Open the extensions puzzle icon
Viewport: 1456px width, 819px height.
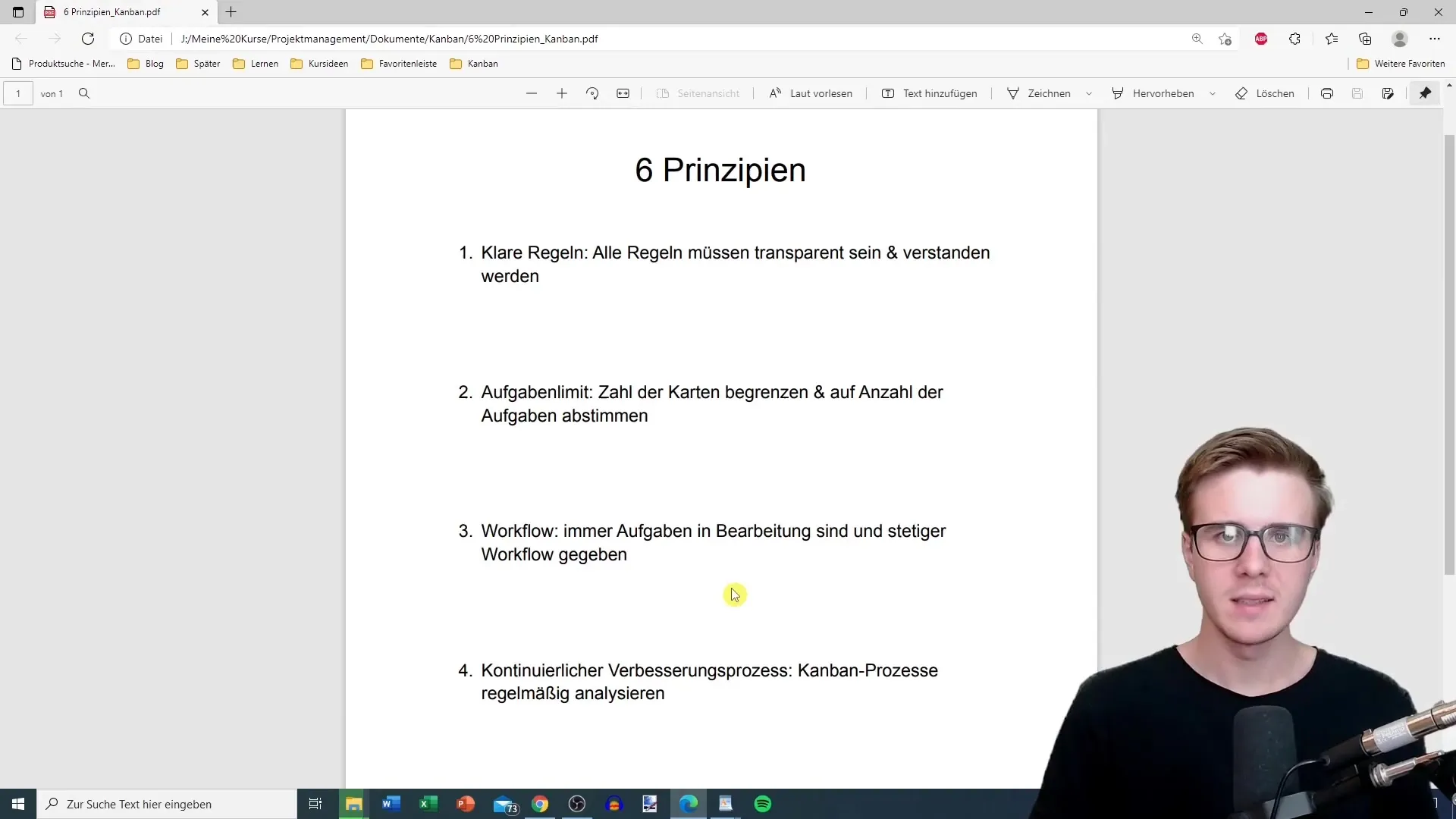pyautogui.click(x=1294, y=39)
